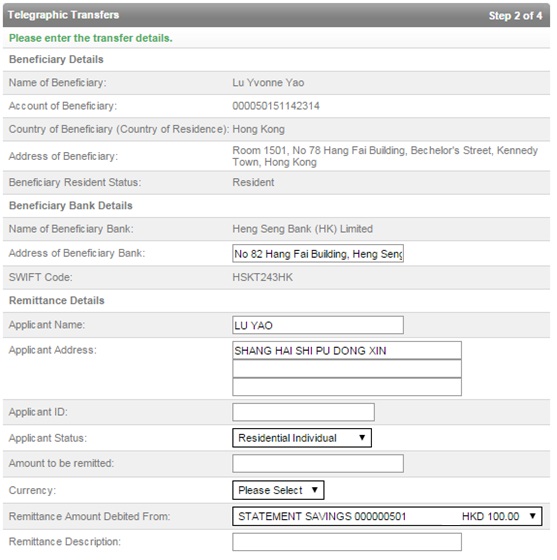
Task: Click the Resident status value
Action: pyautogui.click(x=253, y=182)
